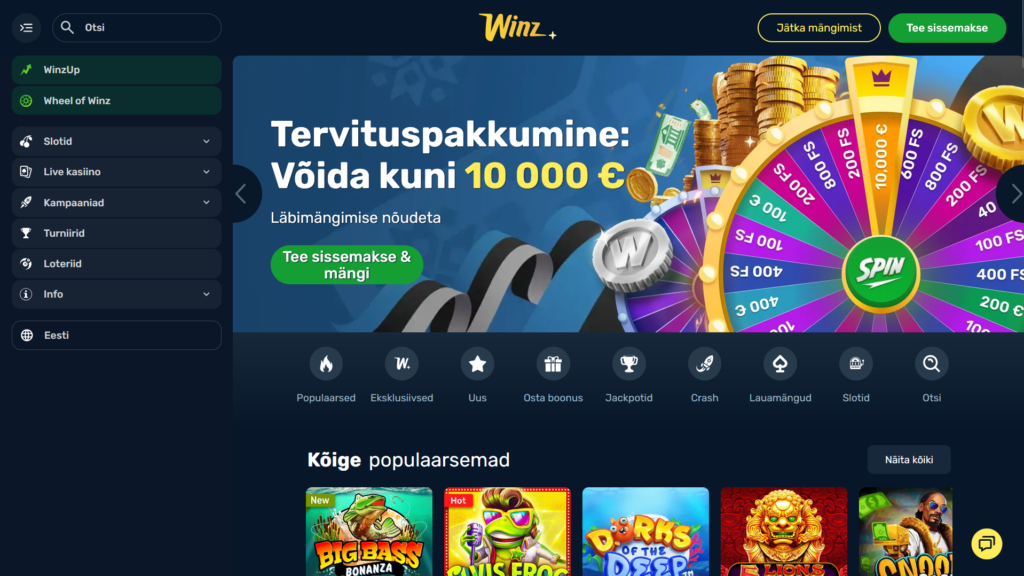Open the Eesti language selector
The image size is (1024, 576).
point(116,335)
